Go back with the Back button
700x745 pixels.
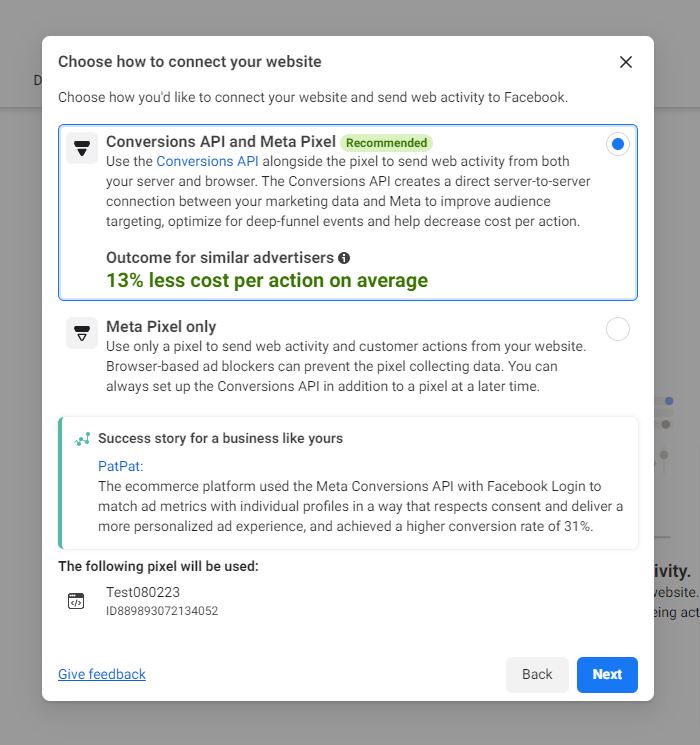[537, 675]
